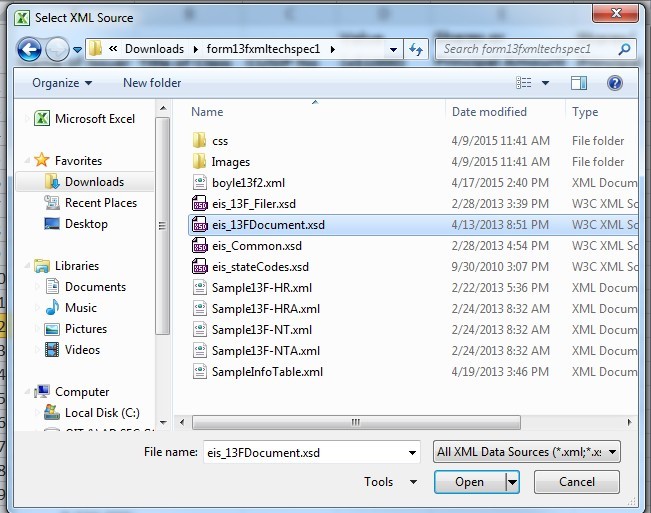The image size is (651, 513).
Task: Click the search magnifier icon
Action: 624,49
